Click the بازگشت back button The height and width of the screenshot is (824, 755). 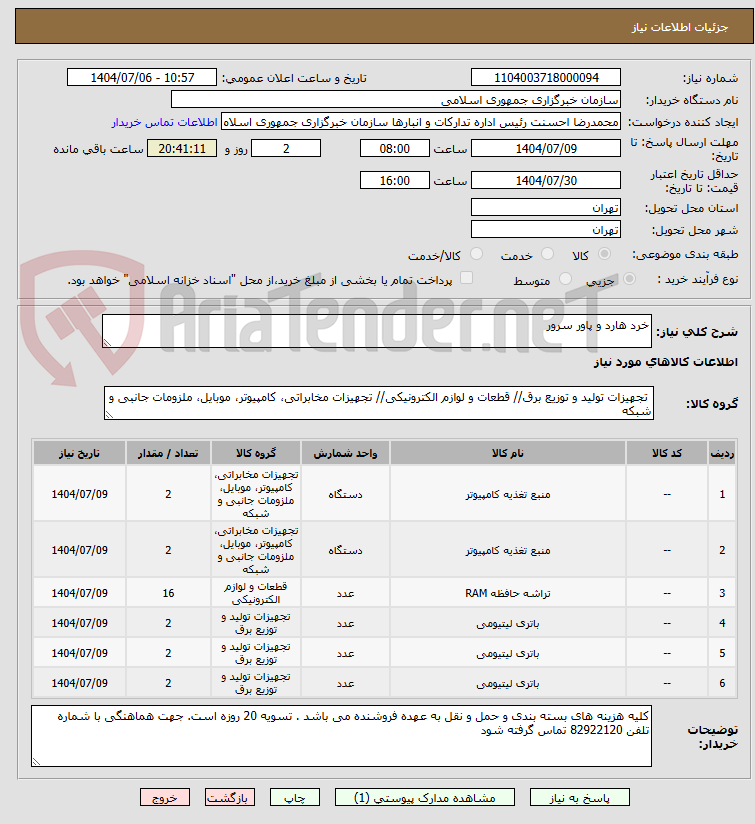point(230,797)
